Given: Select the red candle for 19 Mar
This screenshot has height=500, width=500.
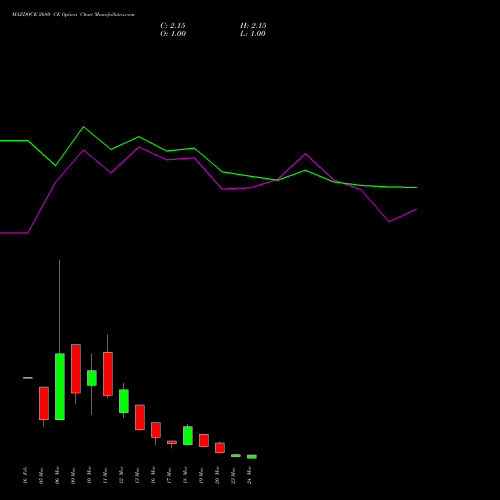Looking at the screenshot, I should [x=204, y=440].
